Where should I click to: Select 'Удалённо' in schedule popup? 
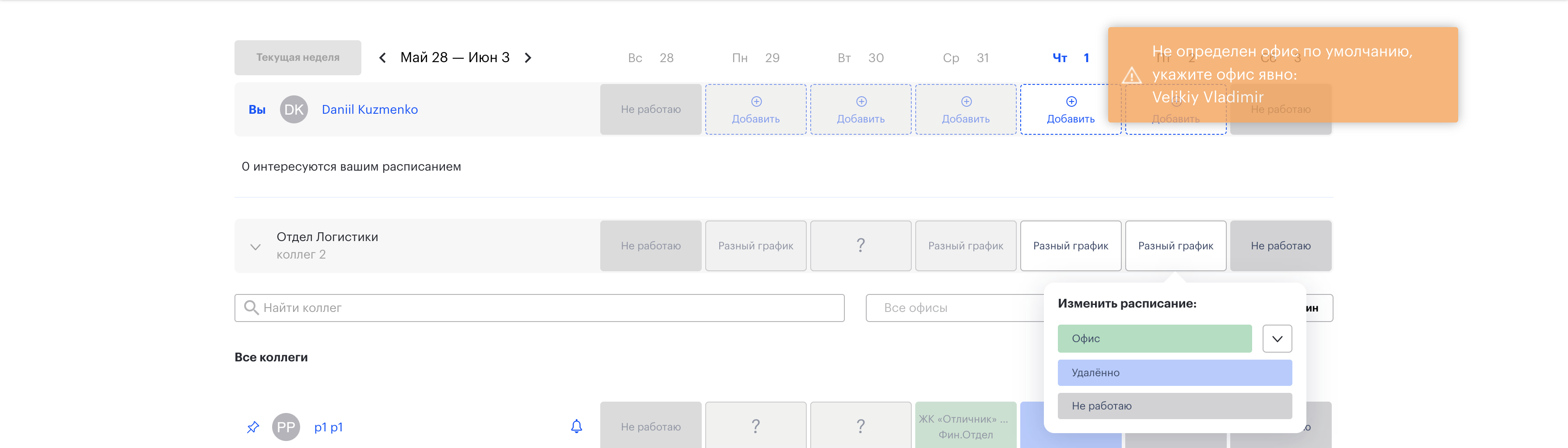1175,372
